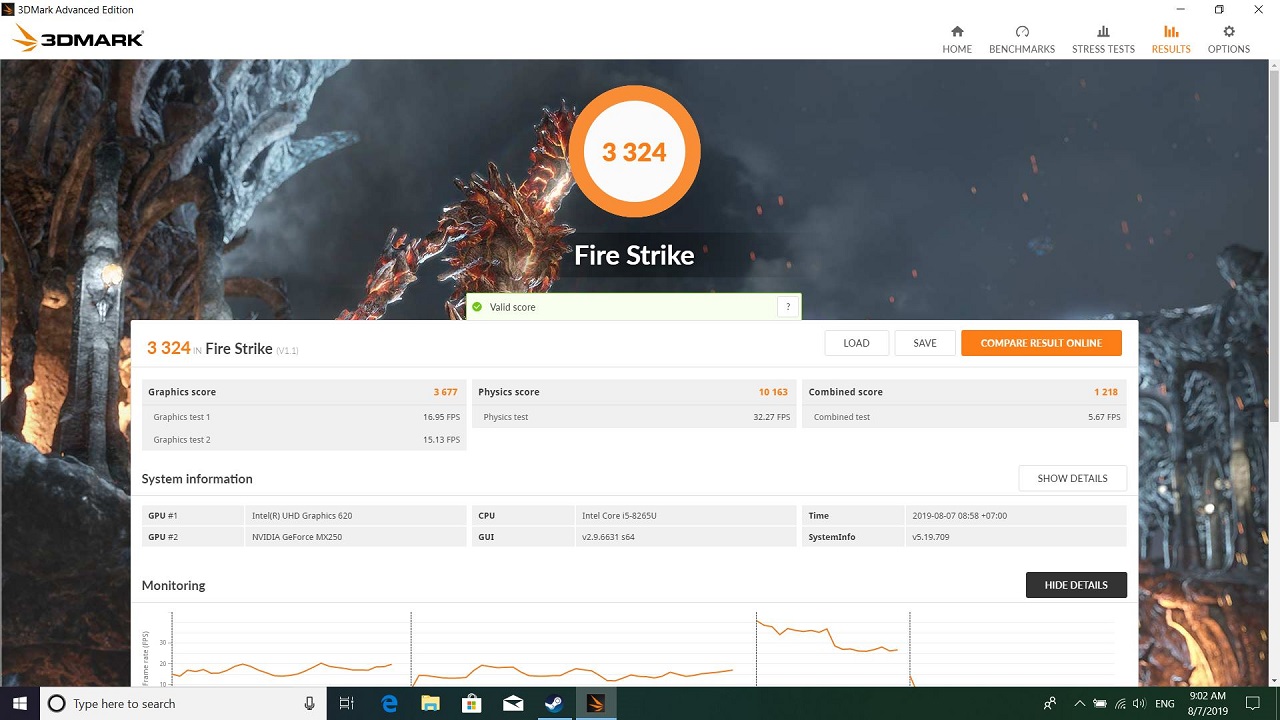Click the Combined test row
Viewport: 1280px width, 720px height.
point(964,417)
